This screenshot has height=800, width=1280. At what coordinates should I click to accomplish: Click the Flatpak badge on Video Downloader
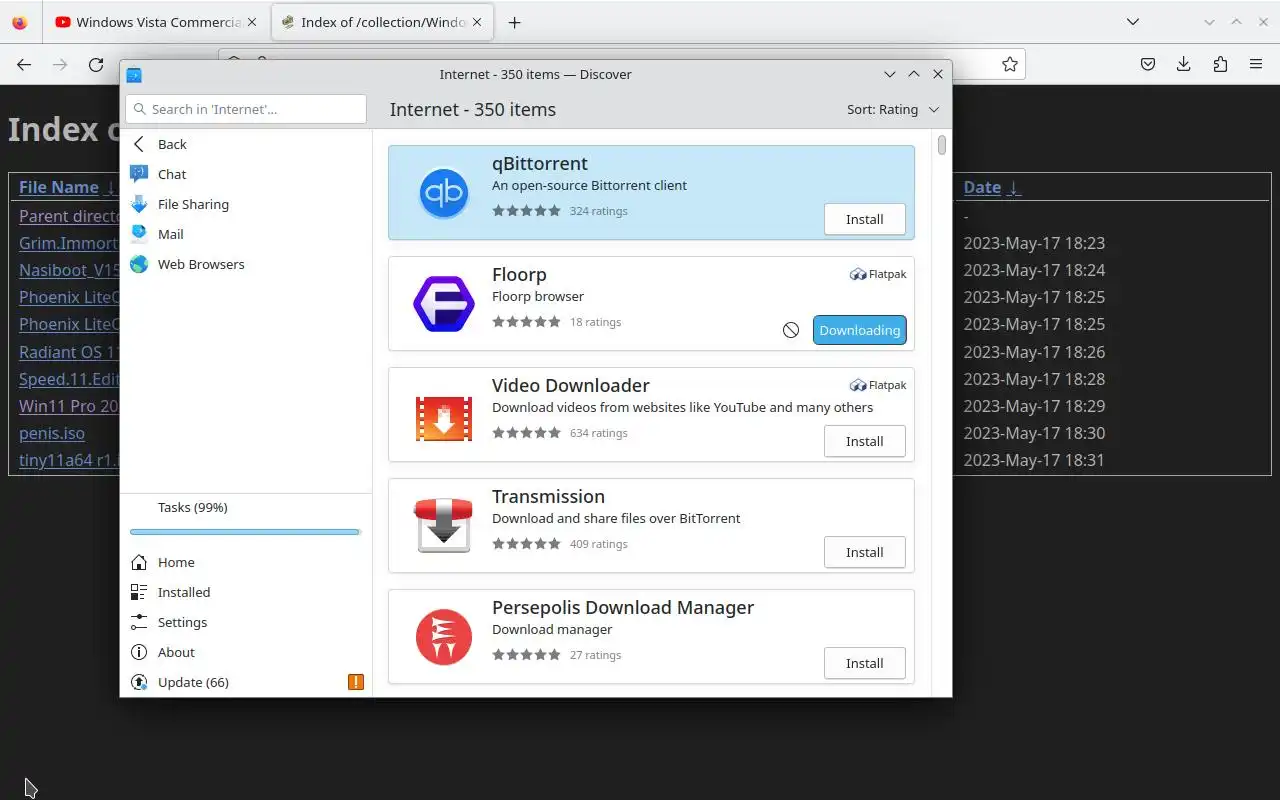tap(878, 385)
